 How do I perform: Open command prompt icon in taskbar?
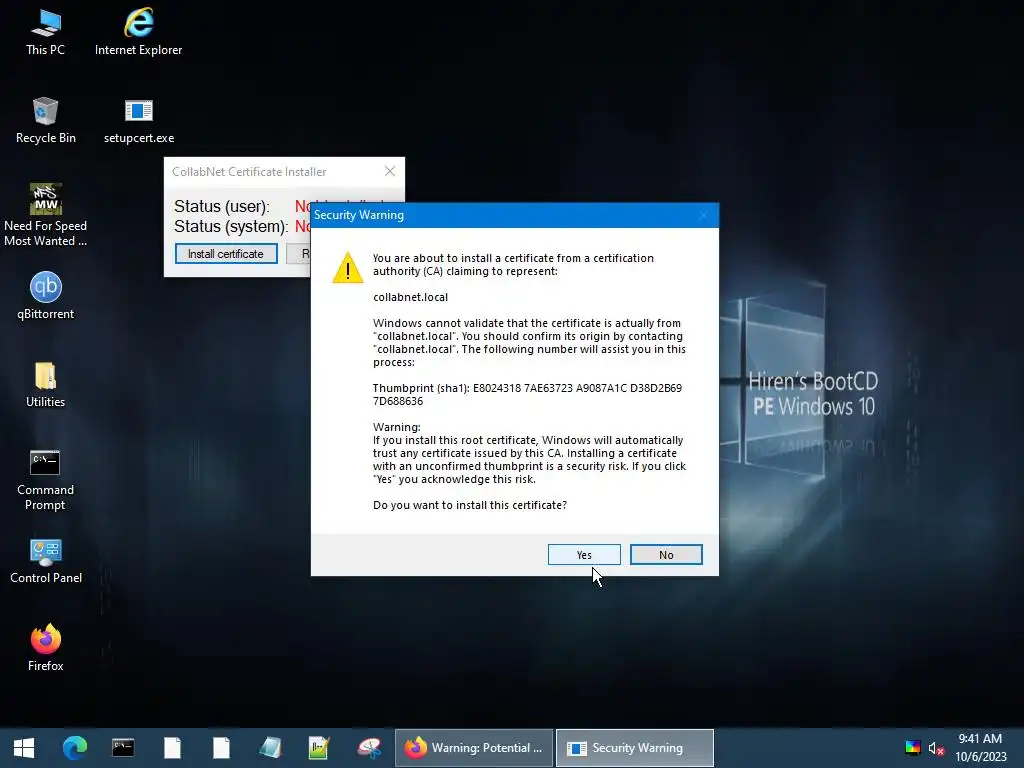tap(123, 748)
